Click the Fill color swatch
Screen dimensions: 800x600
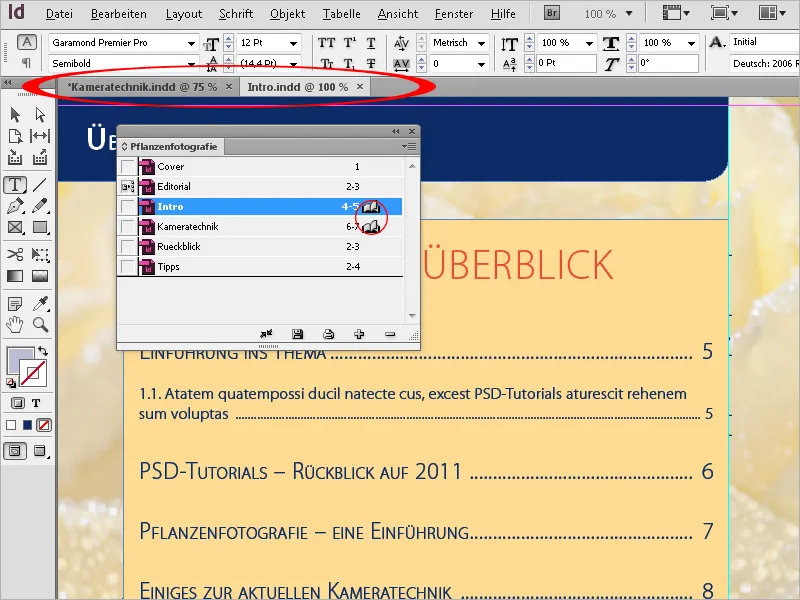(x=17, y=359)
